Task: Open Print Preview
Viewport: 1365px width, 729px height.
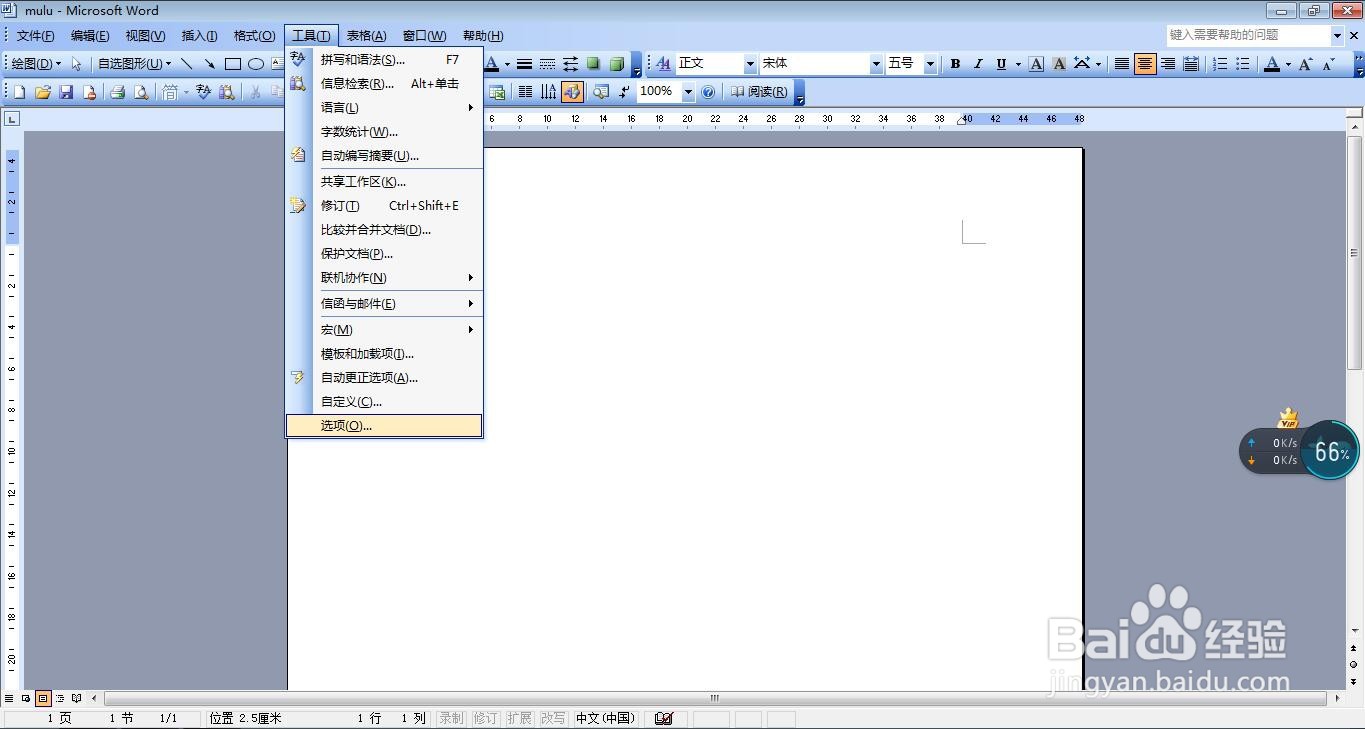Action: coord(141,92)
